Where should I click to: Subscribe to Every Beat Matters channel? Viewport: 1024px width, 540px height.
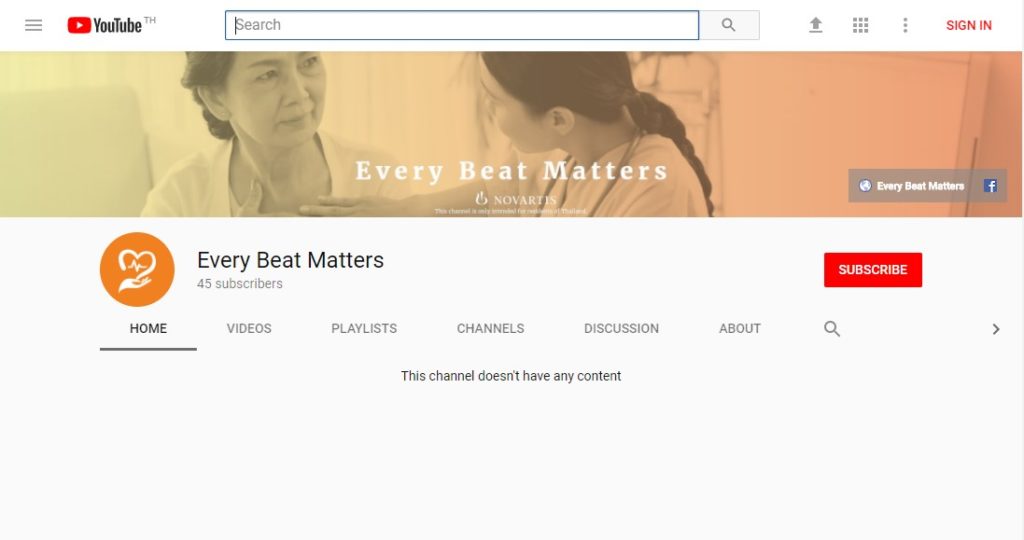[872, 270]
